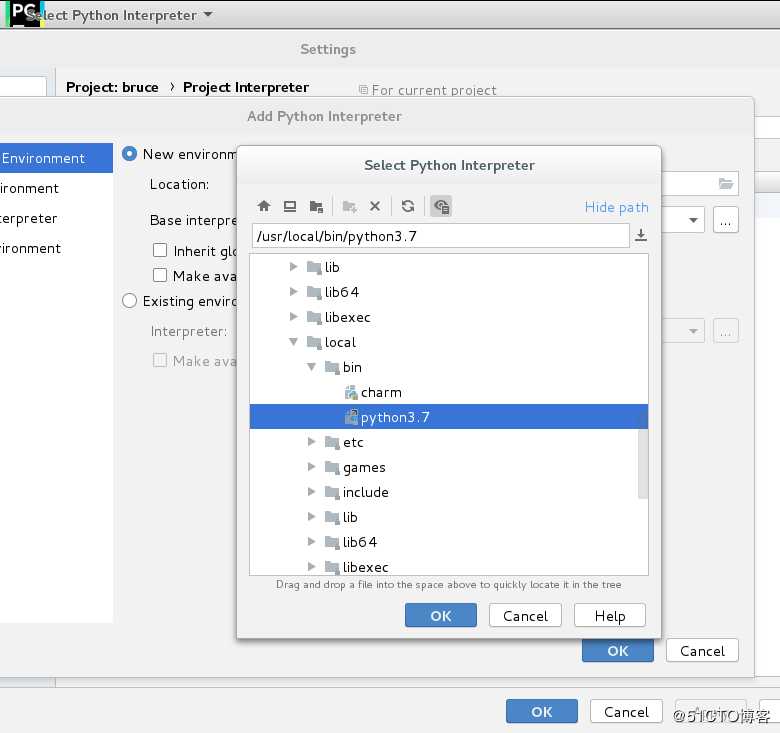Browse Base interpreter with ... button
Screen dimensions: 780x733
point(726,220)
